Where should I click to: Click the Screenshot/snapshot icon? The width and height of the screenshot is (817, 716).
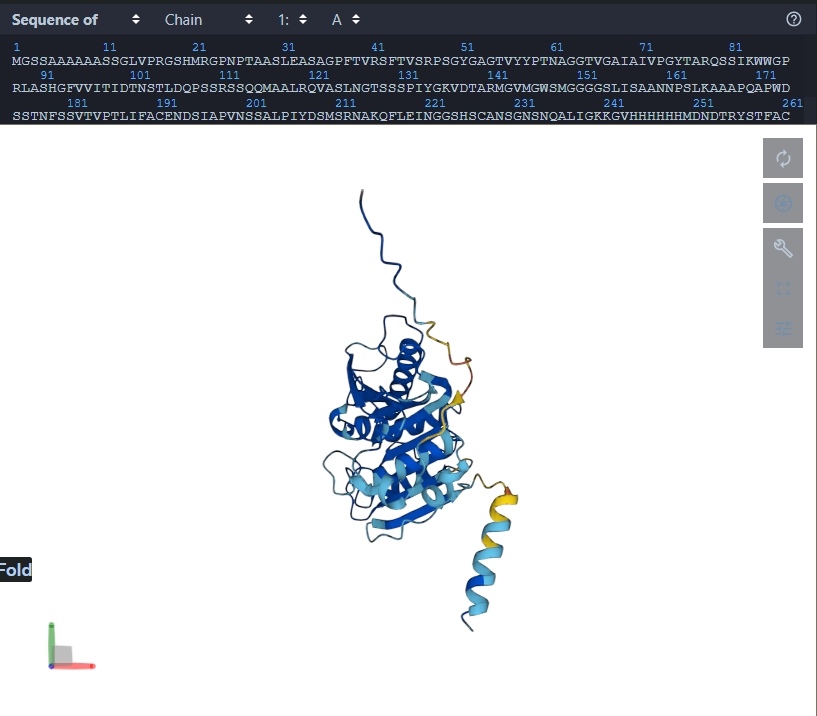tap(783, 203)
